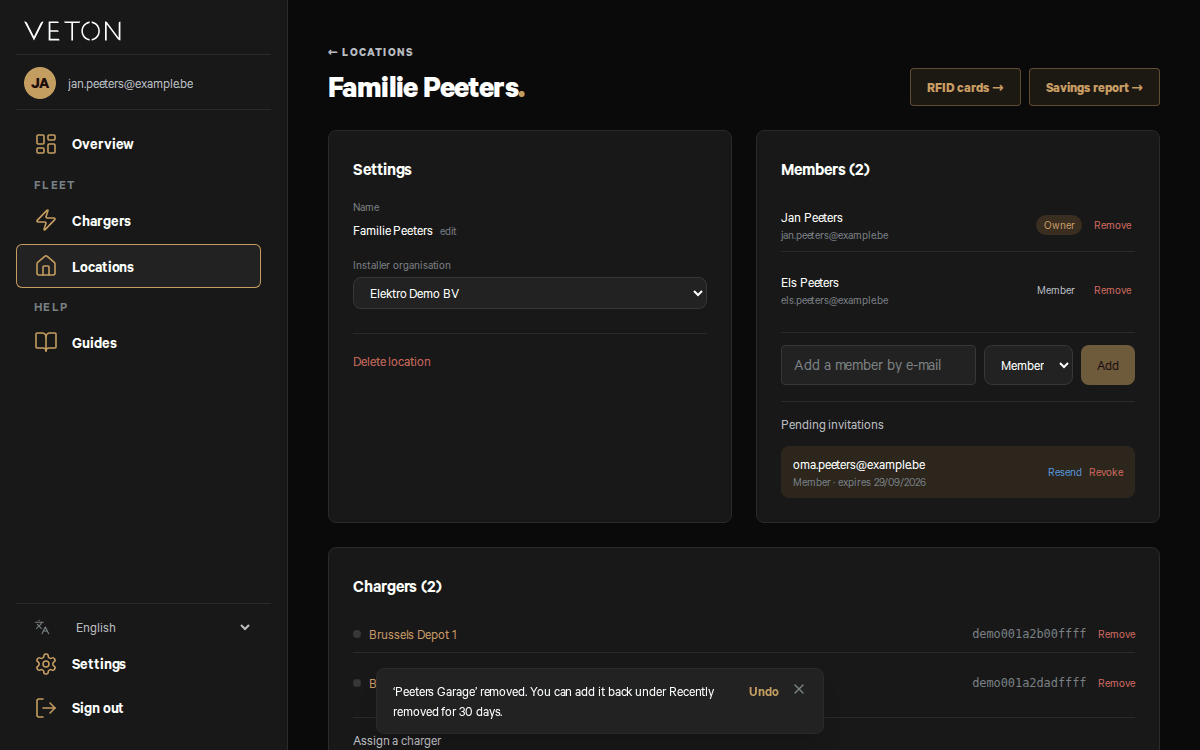Click the language translate icon

[x=42, y=627]
